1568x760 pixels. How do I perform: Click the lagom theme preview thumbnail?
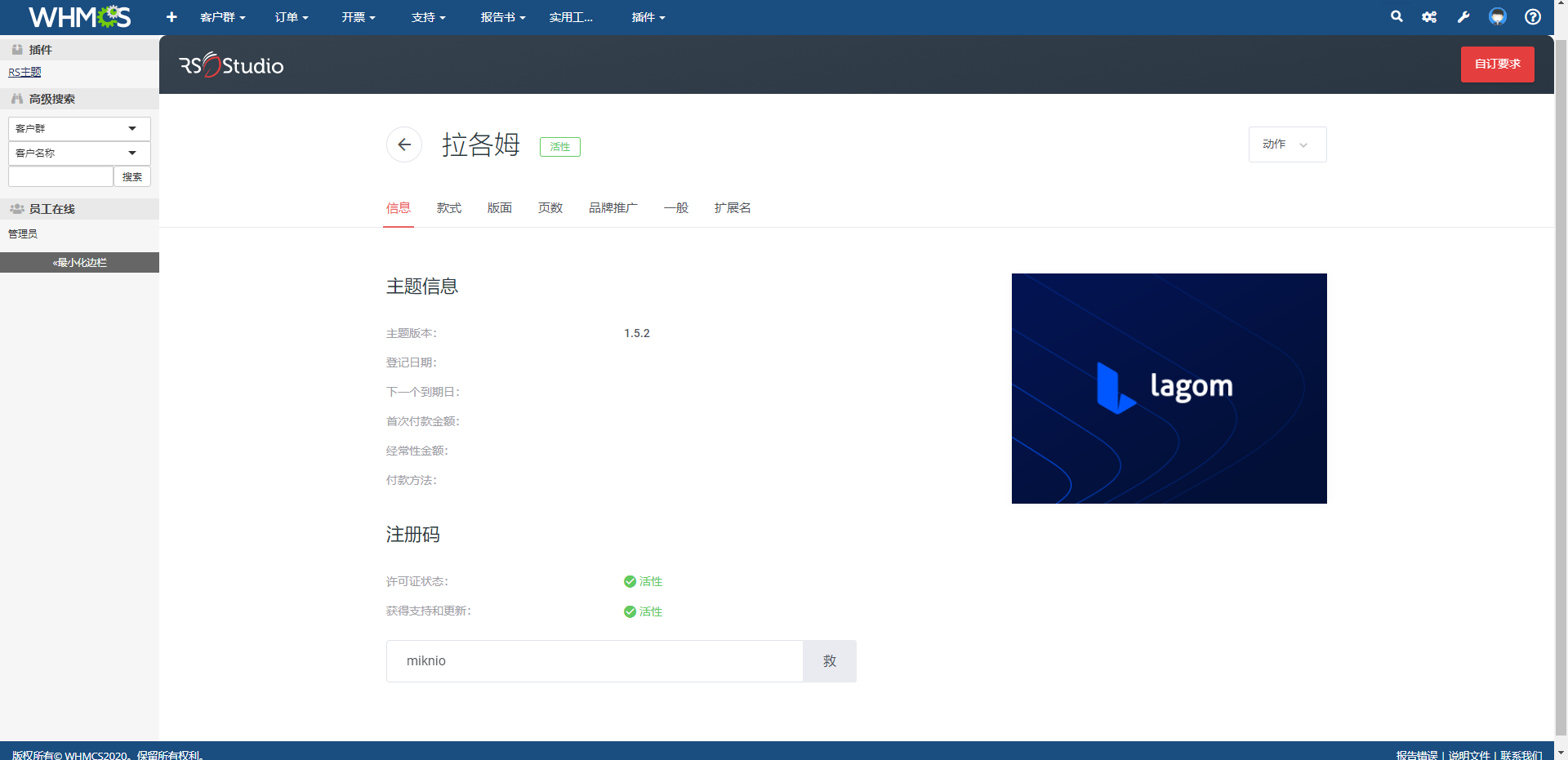coord(1169,388)
